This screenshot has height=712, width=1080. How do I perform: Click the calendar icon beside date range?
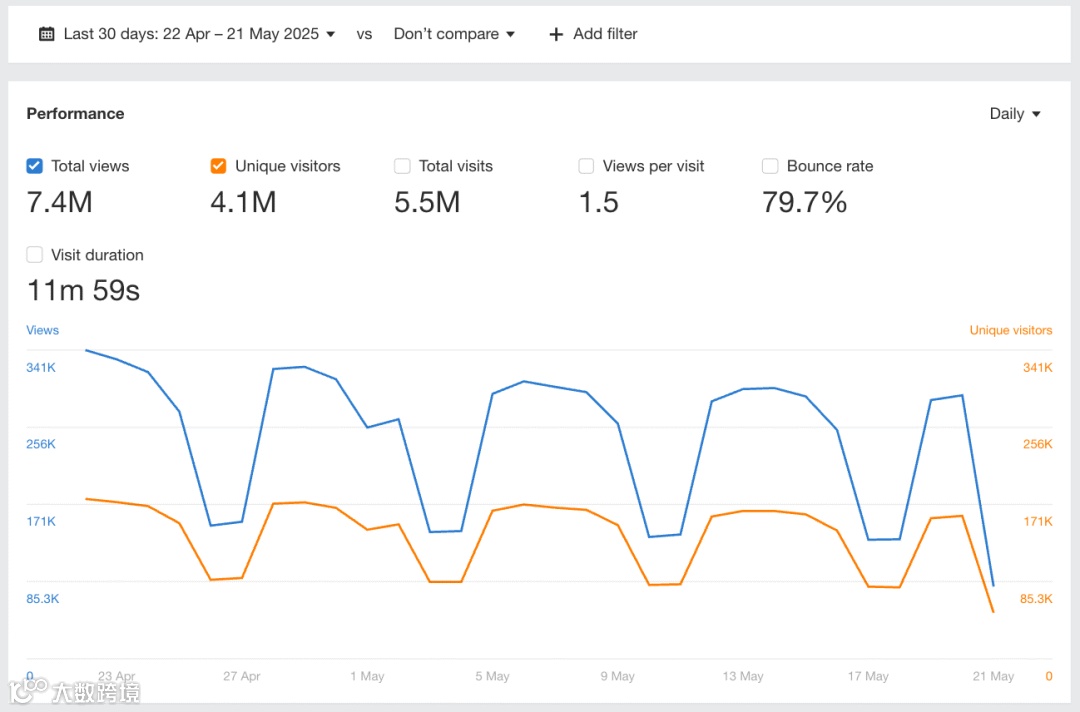click(46, 34)
